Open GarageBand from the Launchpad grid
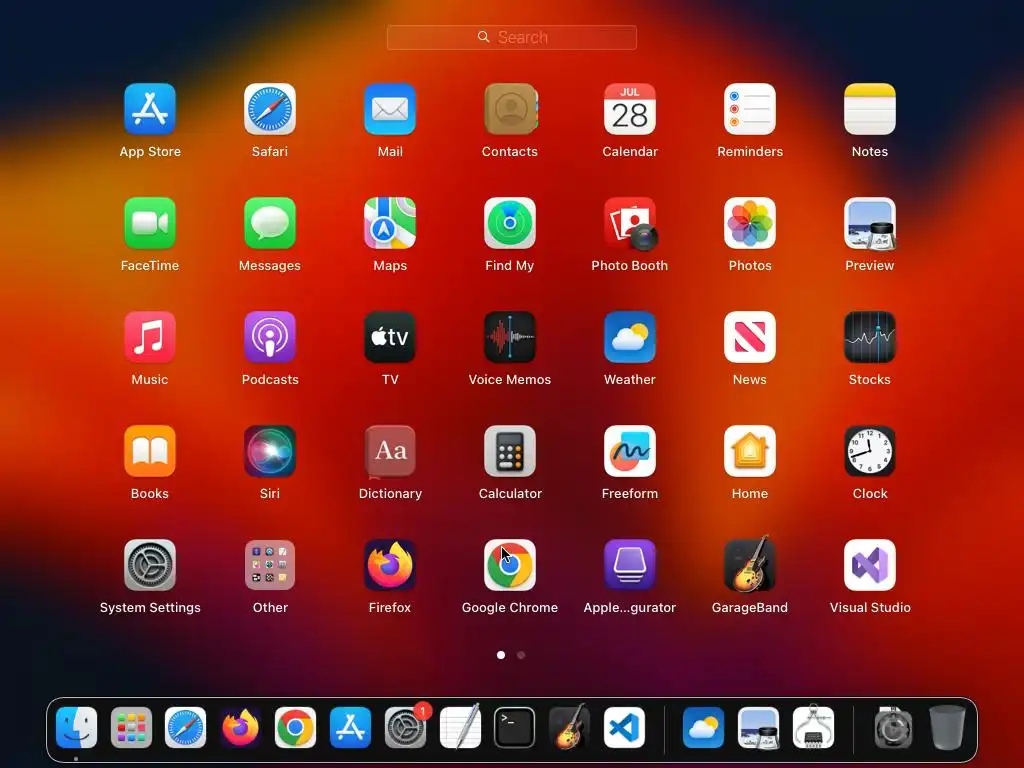This screenshot has height=768, width=1024. [750, 564]
